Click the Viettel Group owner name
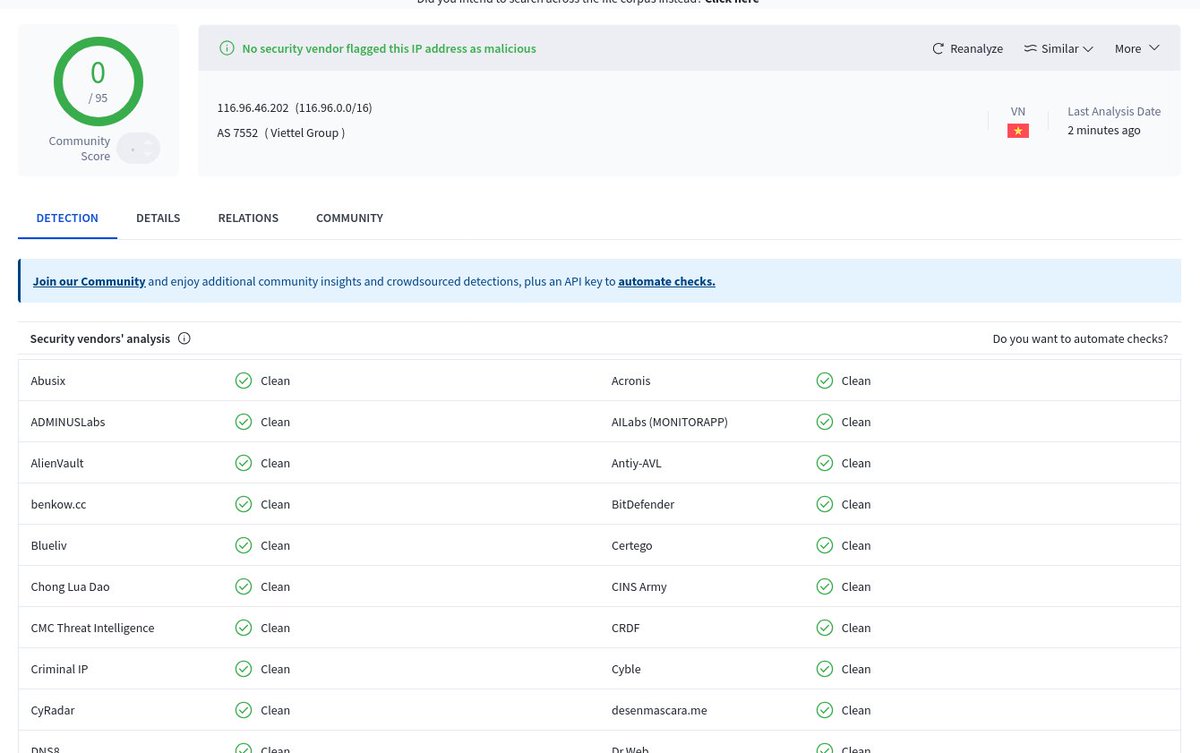 coord(305,133)
